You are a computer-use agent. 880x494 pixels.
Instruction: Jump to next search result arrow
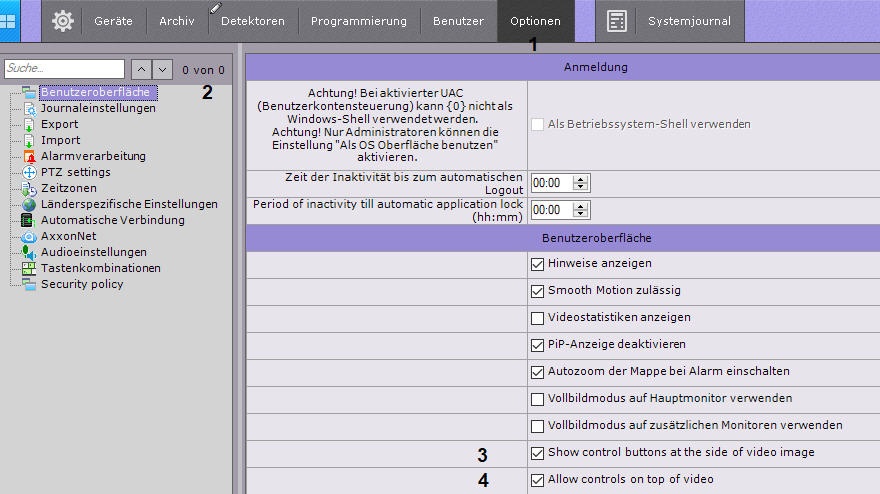click(x=163, y=69)
